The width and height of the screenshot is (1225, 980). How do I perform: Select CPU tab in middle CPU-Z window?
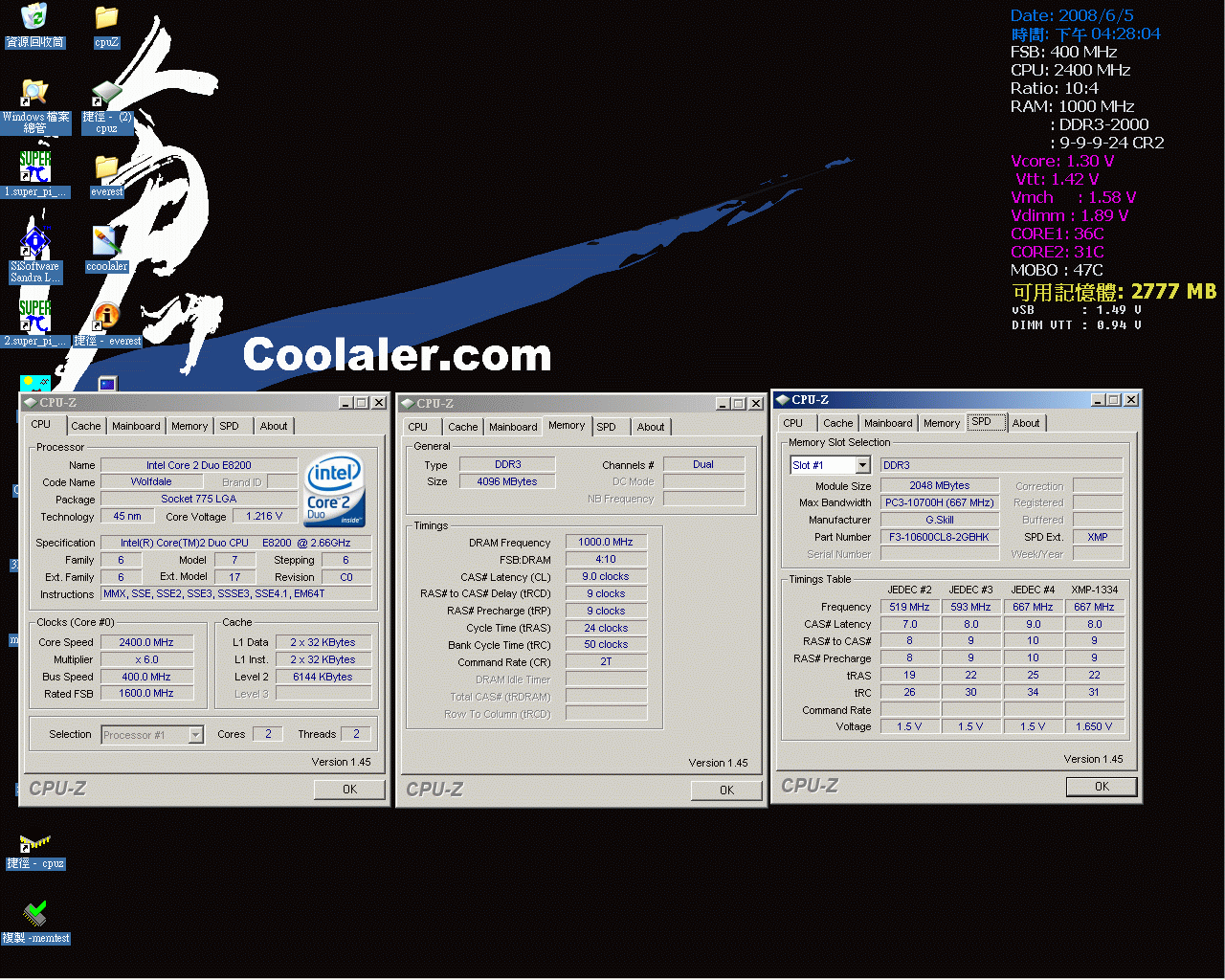[418, 428]
